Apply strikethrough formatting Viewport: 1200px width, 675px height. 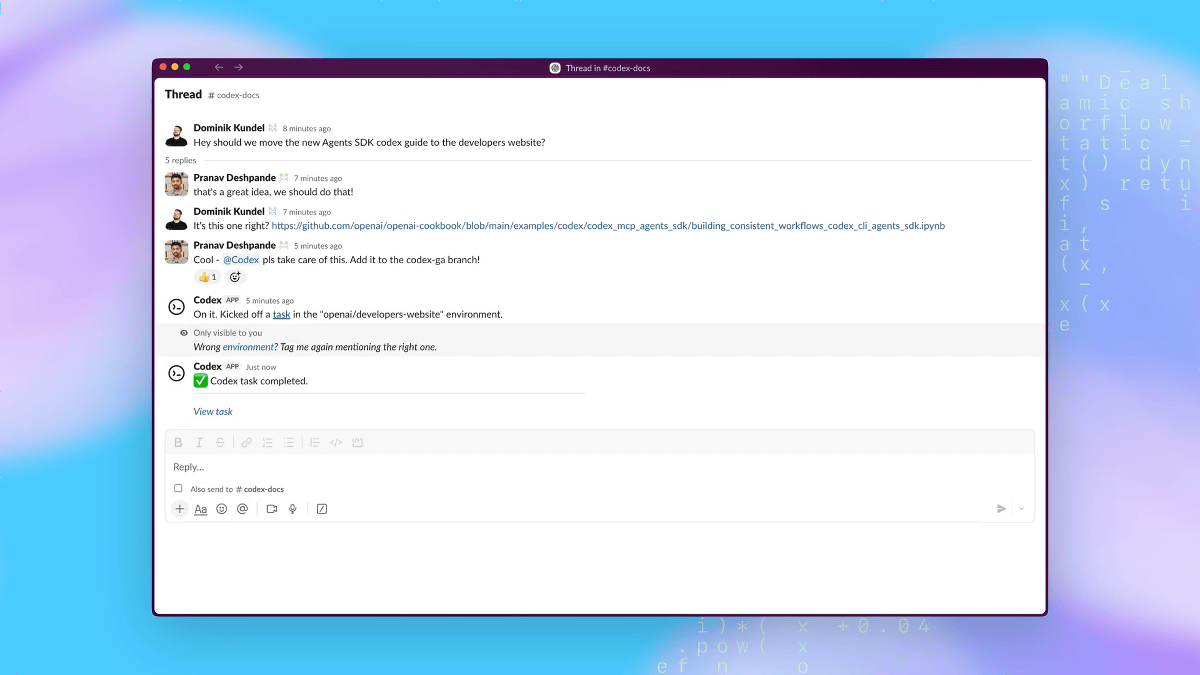[x=220, y=442]
